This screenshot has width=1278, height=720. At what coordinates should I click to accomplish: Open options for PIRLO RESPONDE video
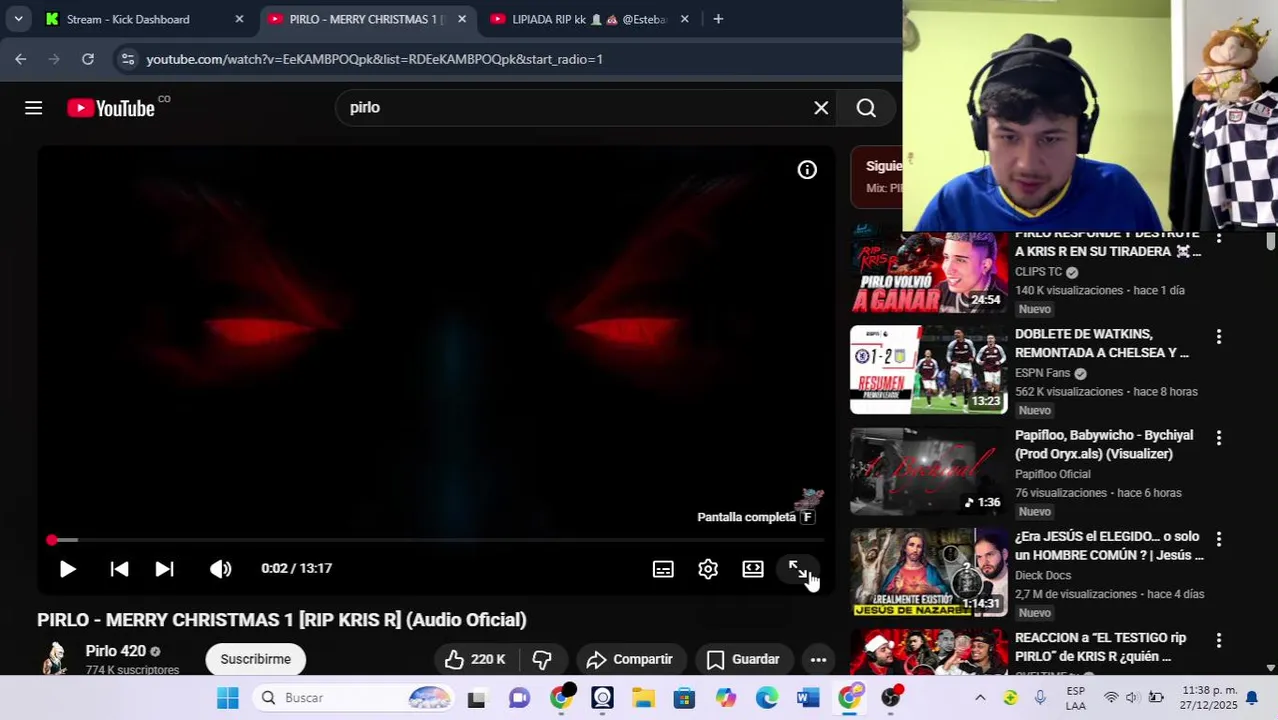click(1218, 239)
